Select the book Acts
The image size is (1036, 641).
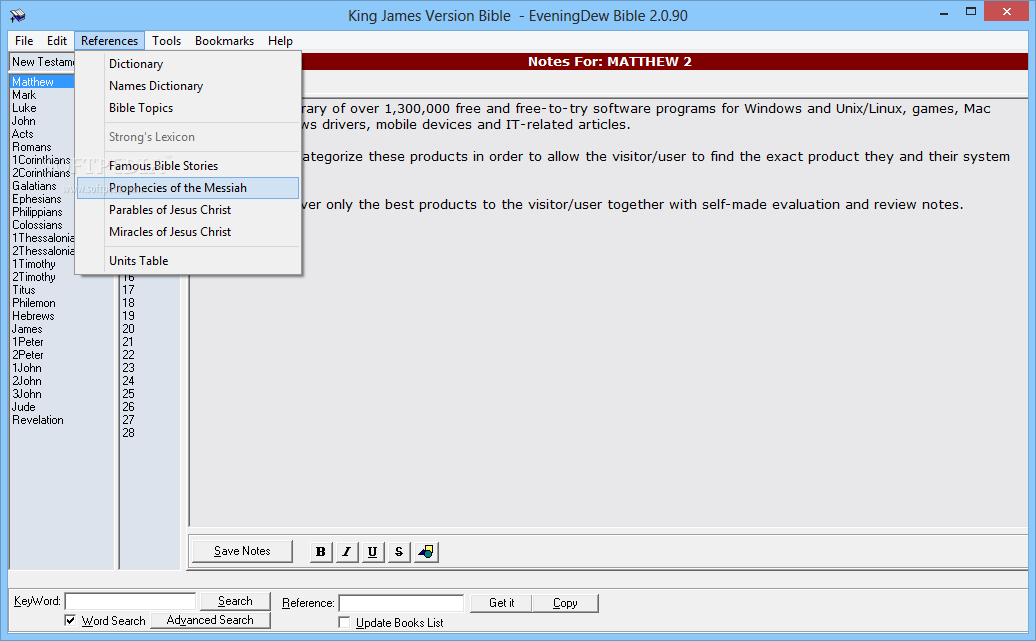tap(22, 134)
